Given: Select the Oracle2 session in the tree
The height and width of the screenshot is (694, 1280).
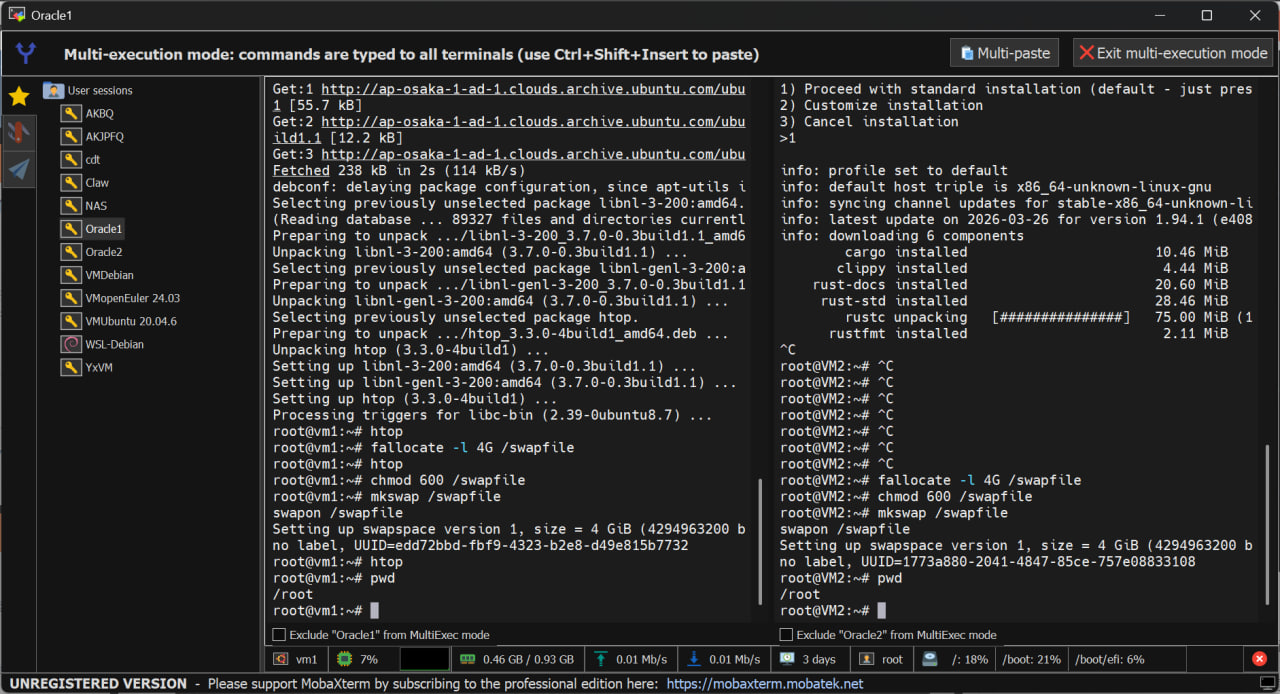Looking at the screenshot, I should click(x=103, y=252).
